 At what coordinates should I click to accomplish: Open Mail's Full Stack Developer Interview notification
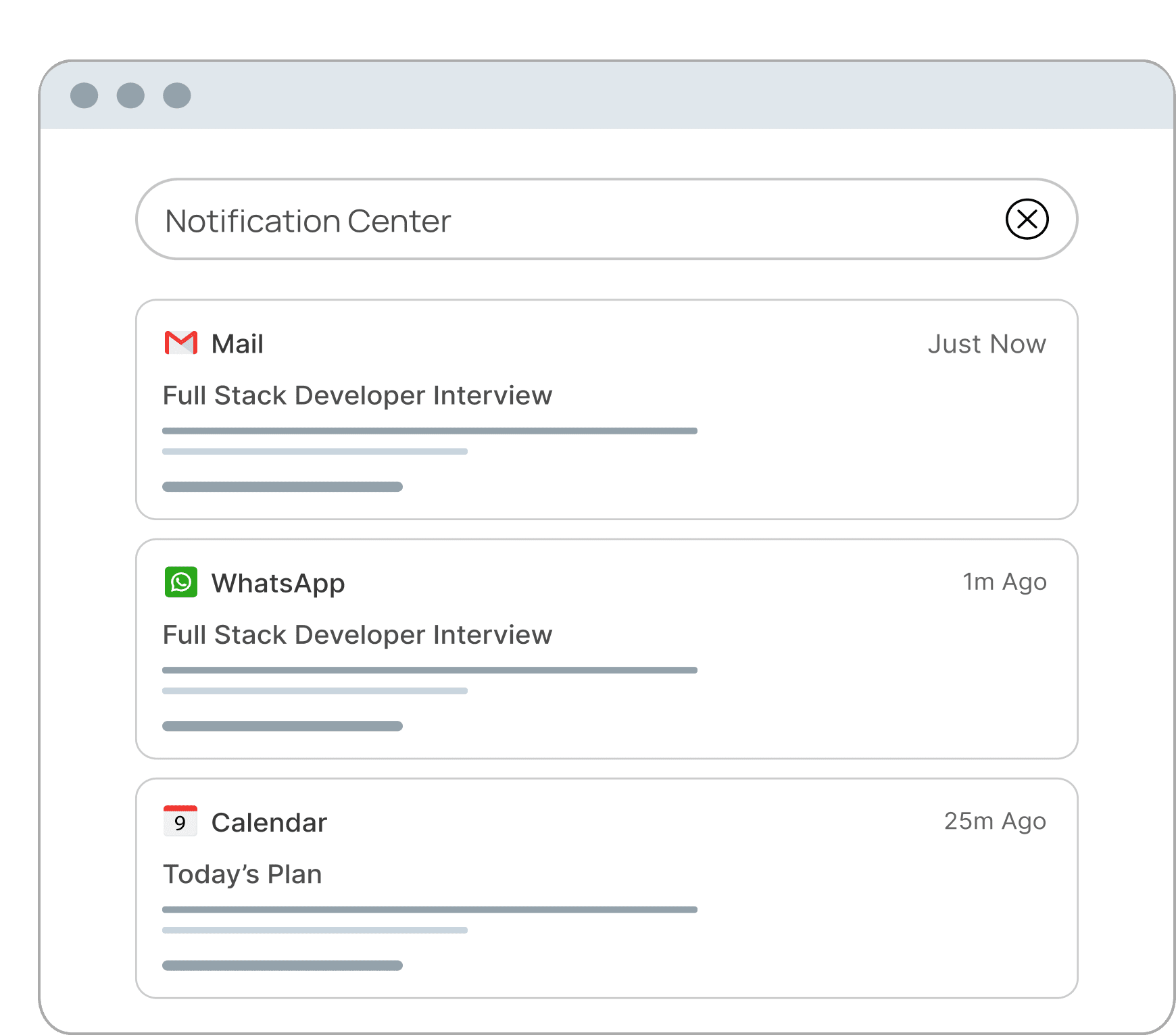358,395
